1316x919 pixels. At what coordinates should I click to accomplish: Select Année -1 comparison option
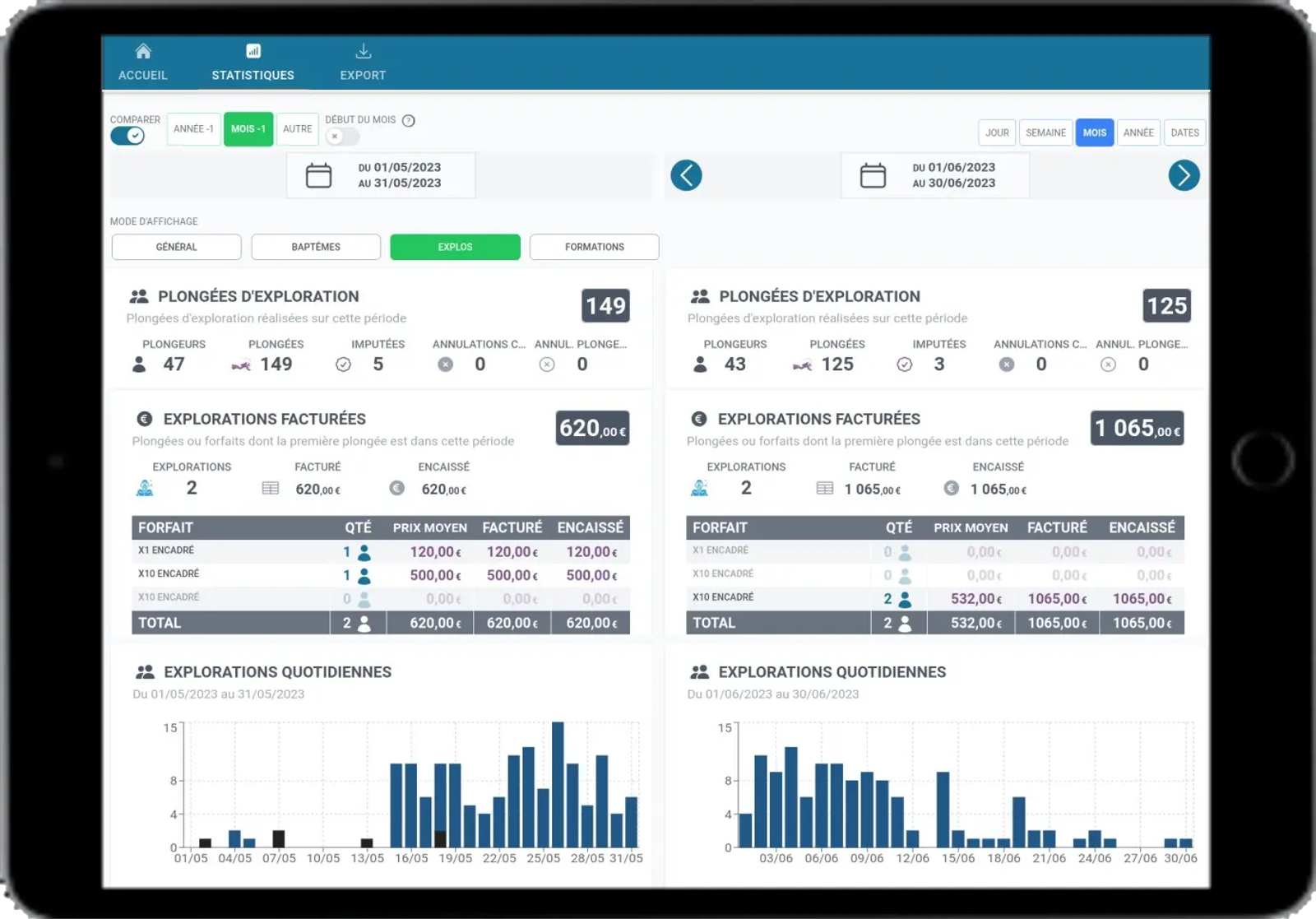(x=193, y=129)
